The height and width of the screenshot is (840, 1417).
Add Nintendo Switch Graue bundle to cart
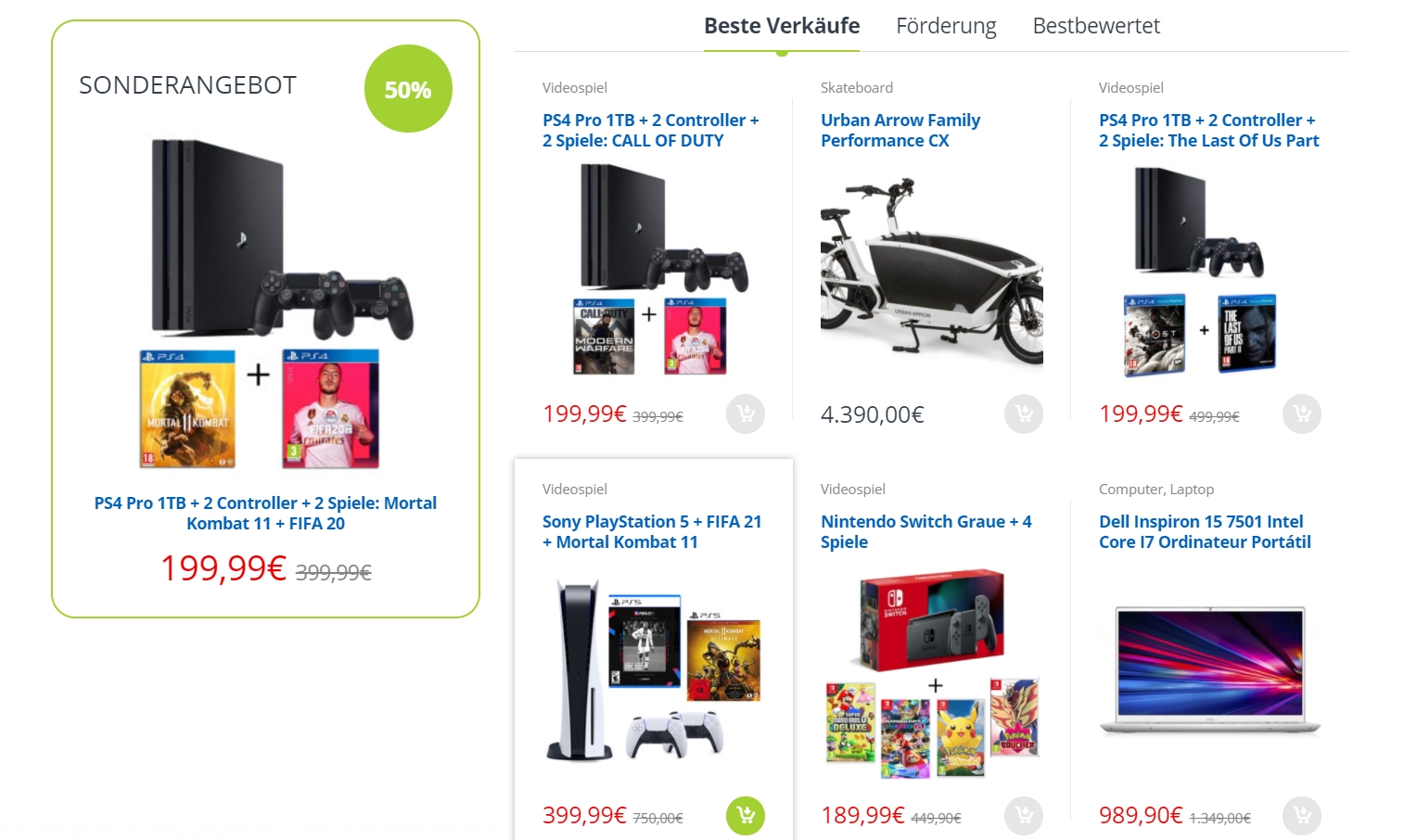click(1024, 815)
